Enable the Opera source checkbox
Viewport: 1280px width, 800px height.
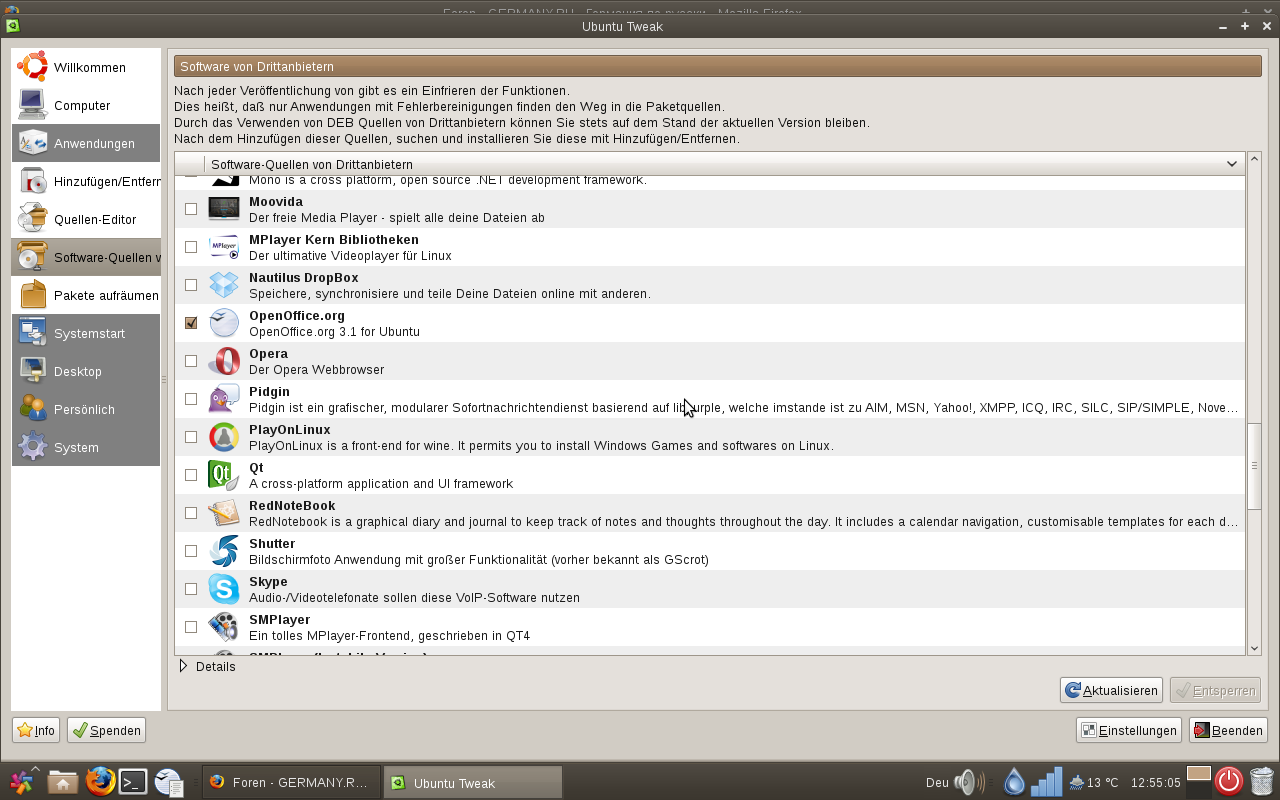(x=191, y=361)
